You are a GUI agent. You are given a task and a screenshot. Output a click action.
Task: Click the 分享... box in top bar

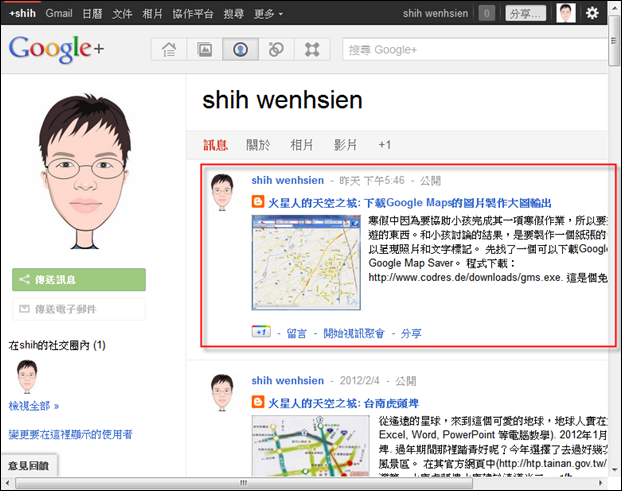coord(526,13)
